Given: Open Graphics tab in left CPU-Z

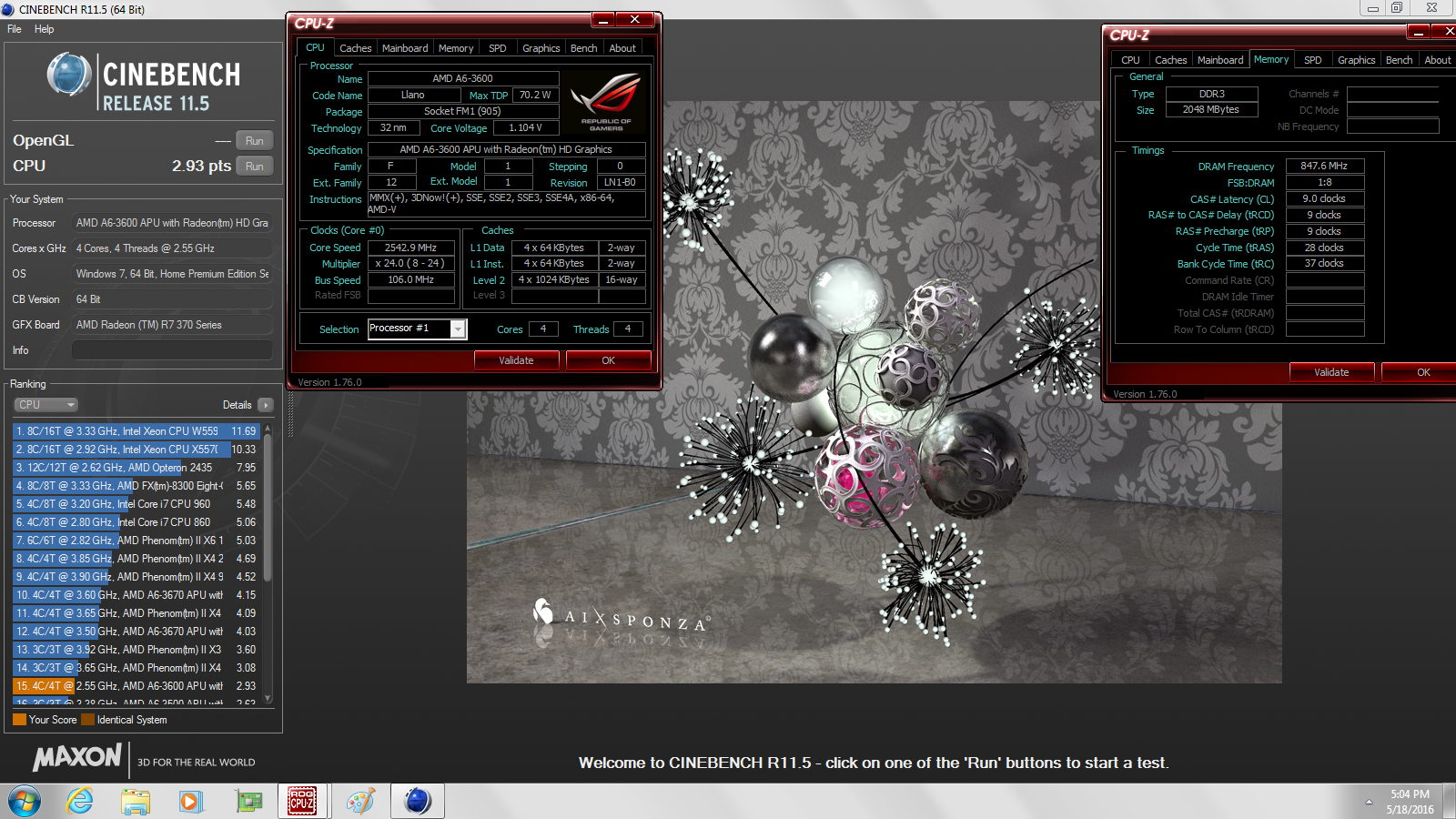Looking at the screenshot, I should click(x=541, y=48).
